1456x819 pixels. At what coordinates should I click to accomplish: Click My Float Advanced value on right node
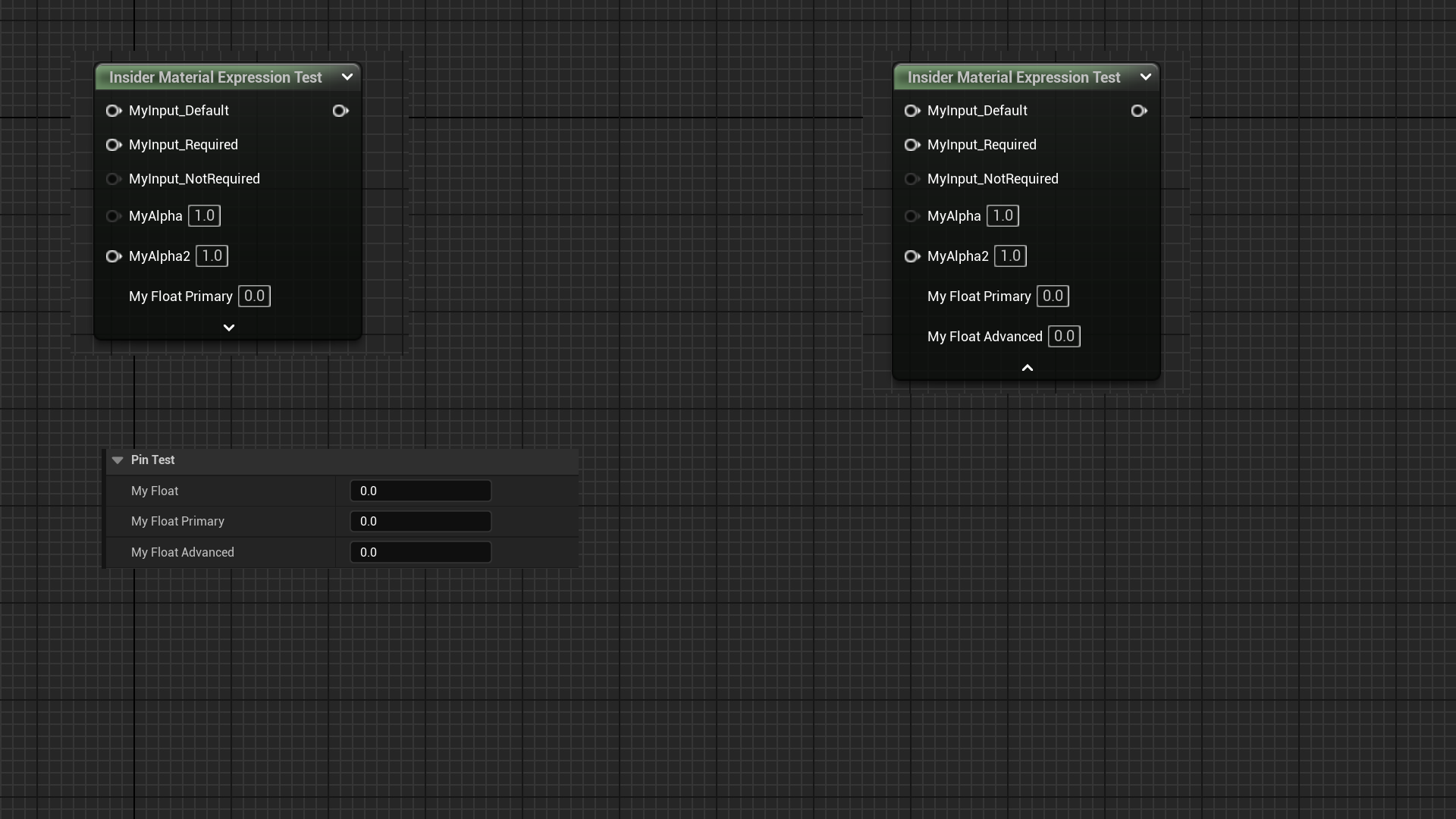click(1063, 336)
